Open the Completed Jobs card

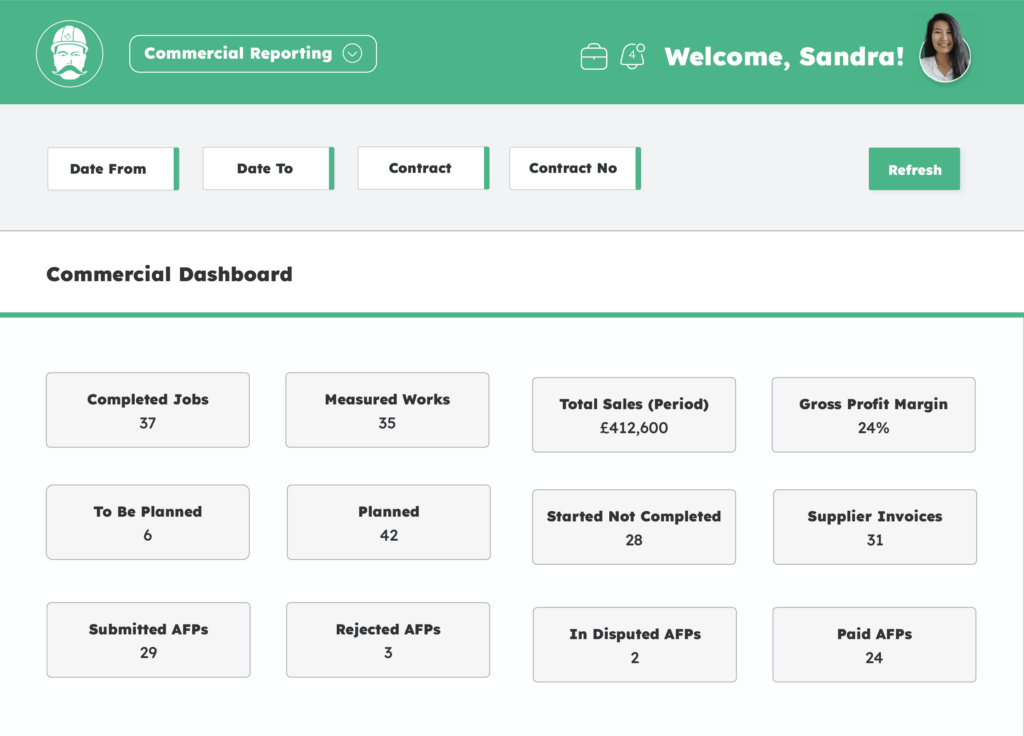tap(148, 410)
